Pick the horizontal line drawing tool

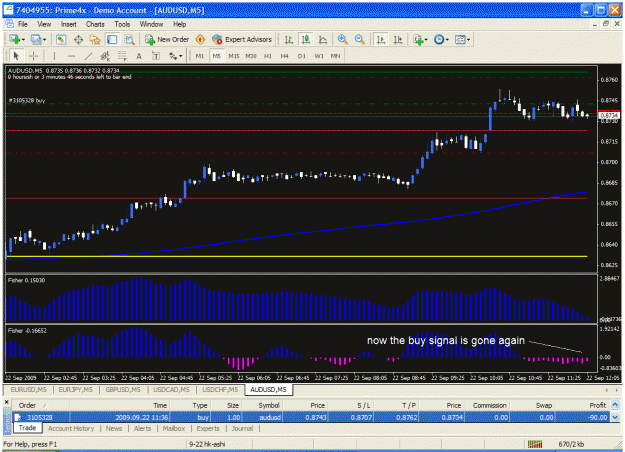tap(71, 56)
